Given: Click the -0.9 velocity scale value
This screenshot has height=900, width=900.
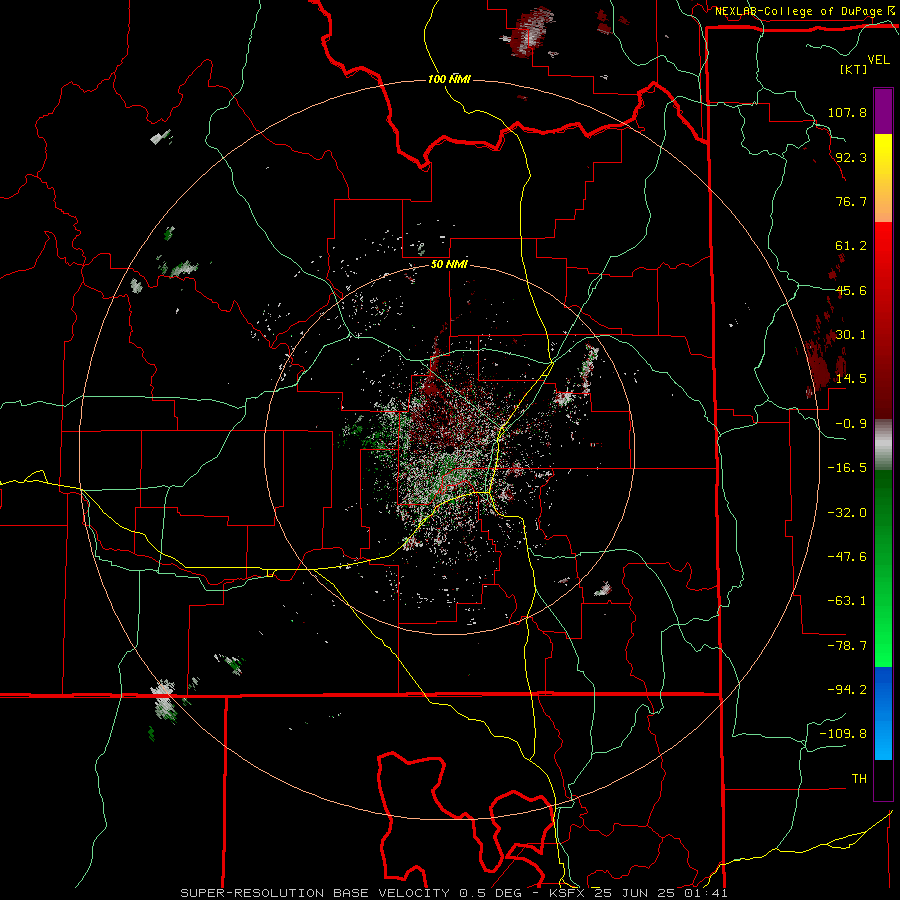Looking at the screenshot, I should (x=851, y=424).
